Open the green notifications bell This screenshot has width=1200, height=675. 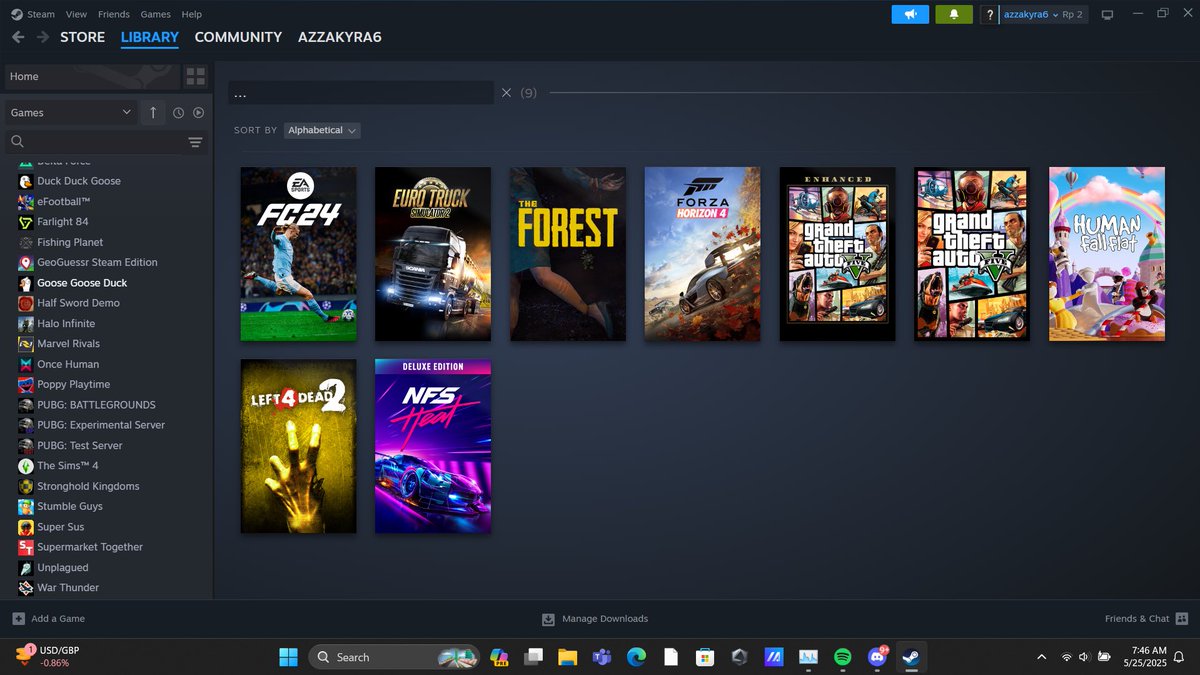click(x=954, y=15)
